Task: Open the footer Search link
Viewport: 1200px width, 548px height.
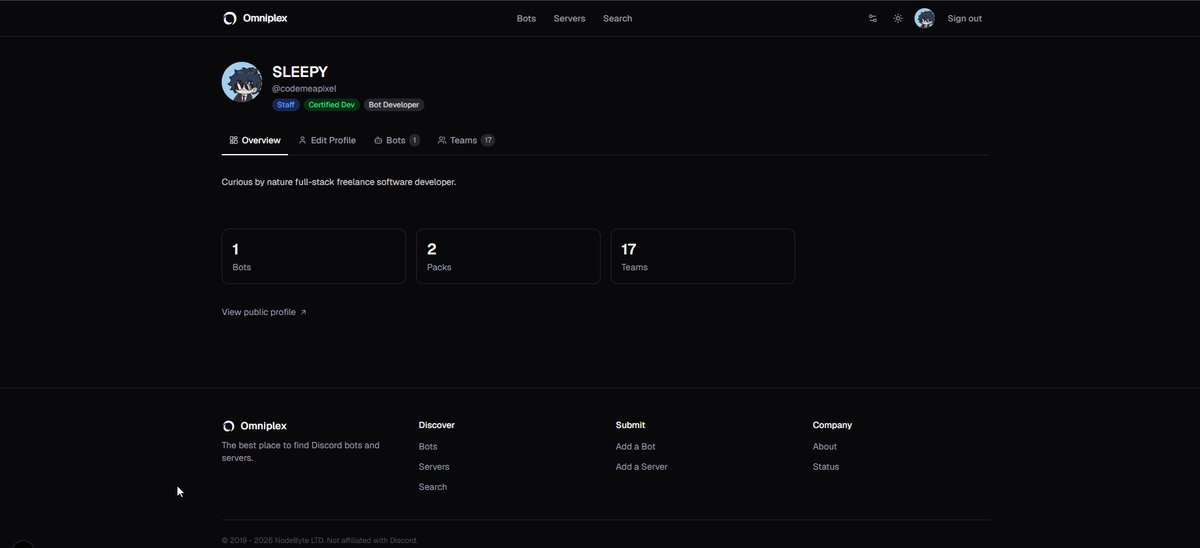Action: (433, 487)
